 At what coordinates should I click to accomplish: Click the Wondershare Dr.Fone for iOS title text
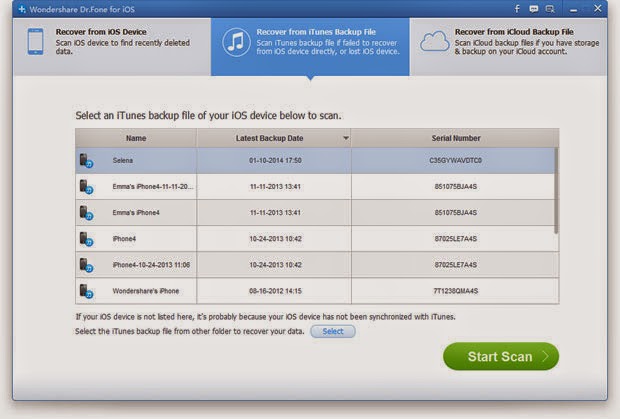tap(82, 9)
